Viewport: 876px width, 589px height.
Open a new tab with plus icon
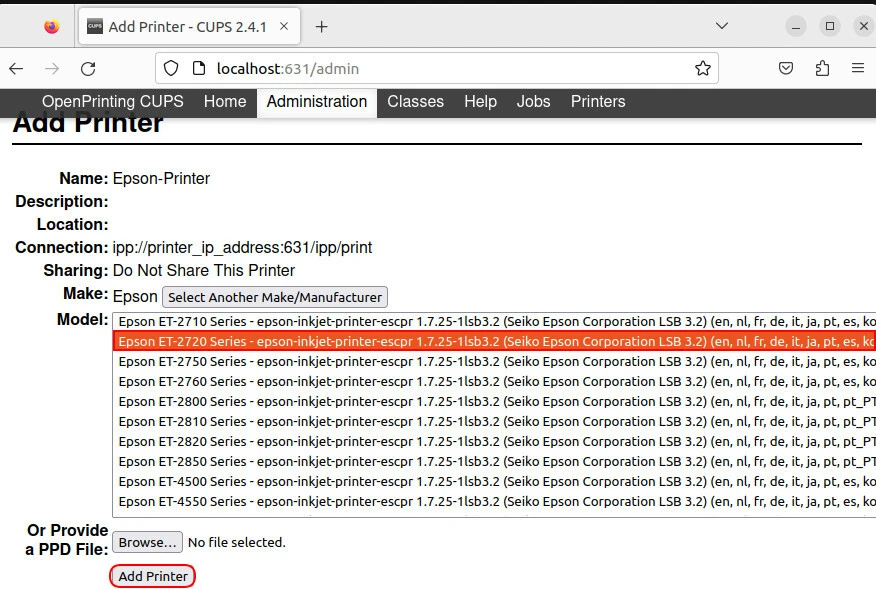point(321,27)
